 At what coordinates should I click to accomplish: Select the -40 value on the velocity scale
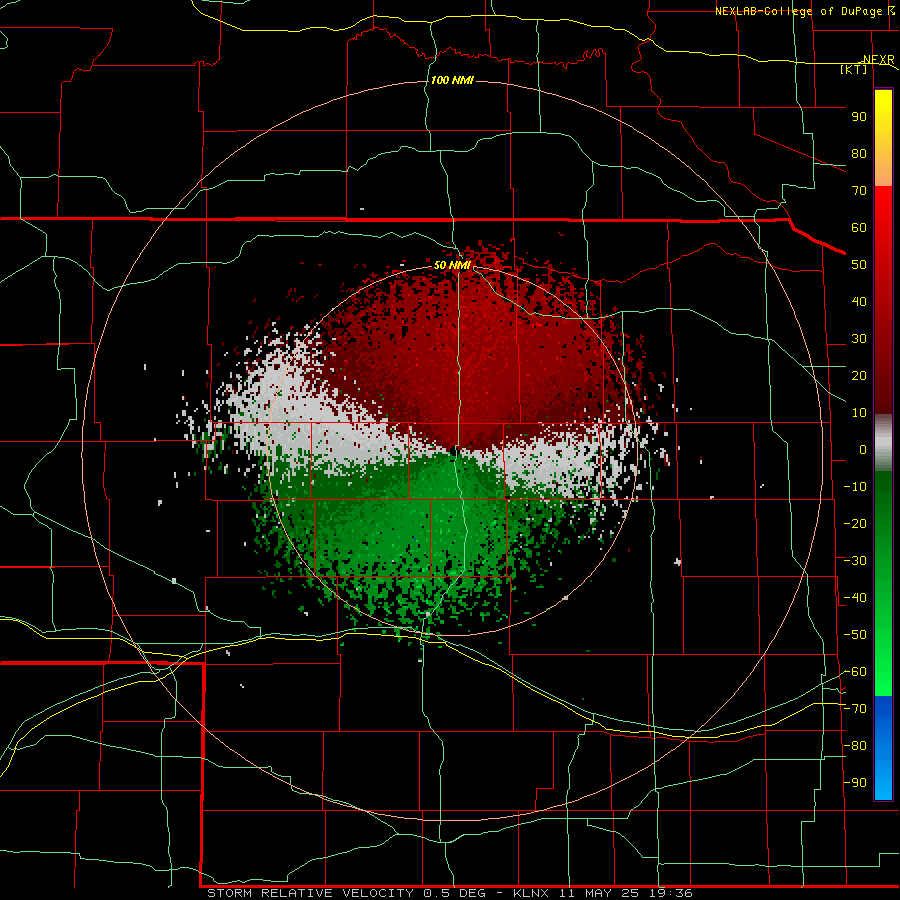[x=855, y=598]
